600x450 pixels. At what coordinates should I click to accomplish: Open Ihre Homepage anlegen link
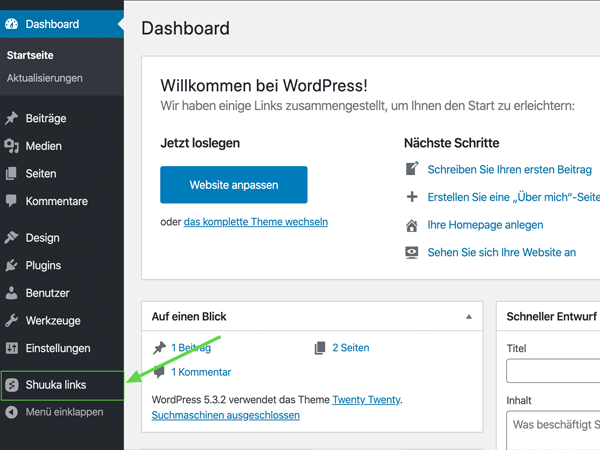pos(485,225)
